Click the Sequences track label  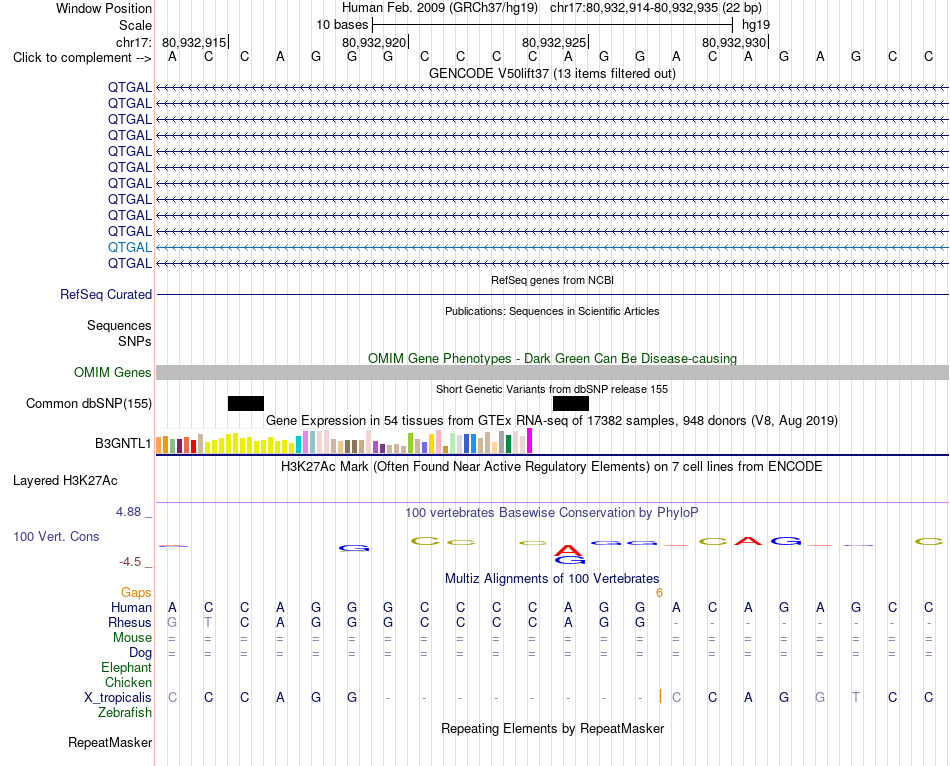click(x=119, y=325)
